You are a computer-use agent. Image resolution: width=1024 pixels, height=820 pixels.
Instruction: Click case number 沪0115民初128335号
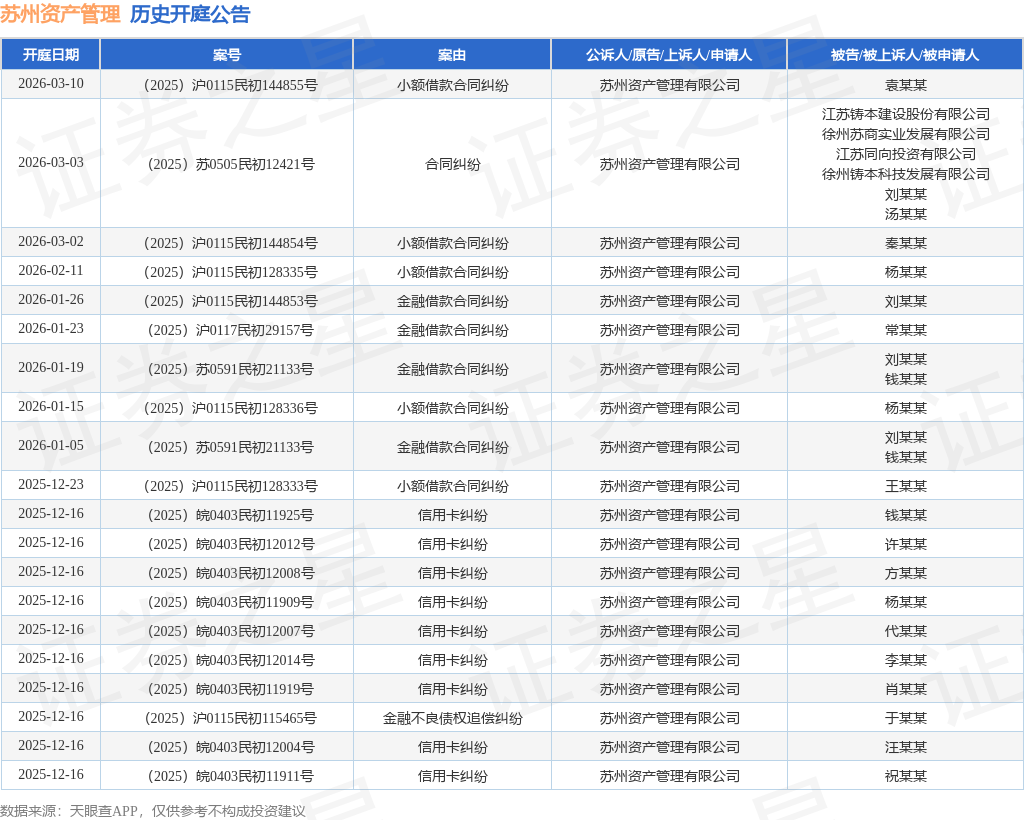coord(231,272)
